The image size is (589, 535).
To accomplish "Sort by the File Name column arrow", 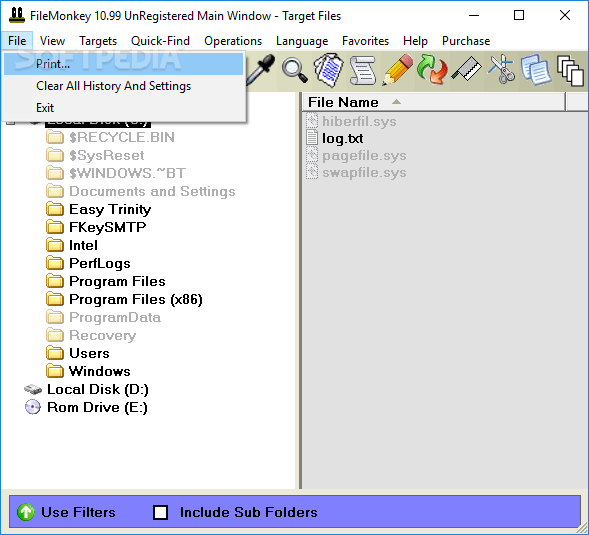I will click(x=396, y=102).
